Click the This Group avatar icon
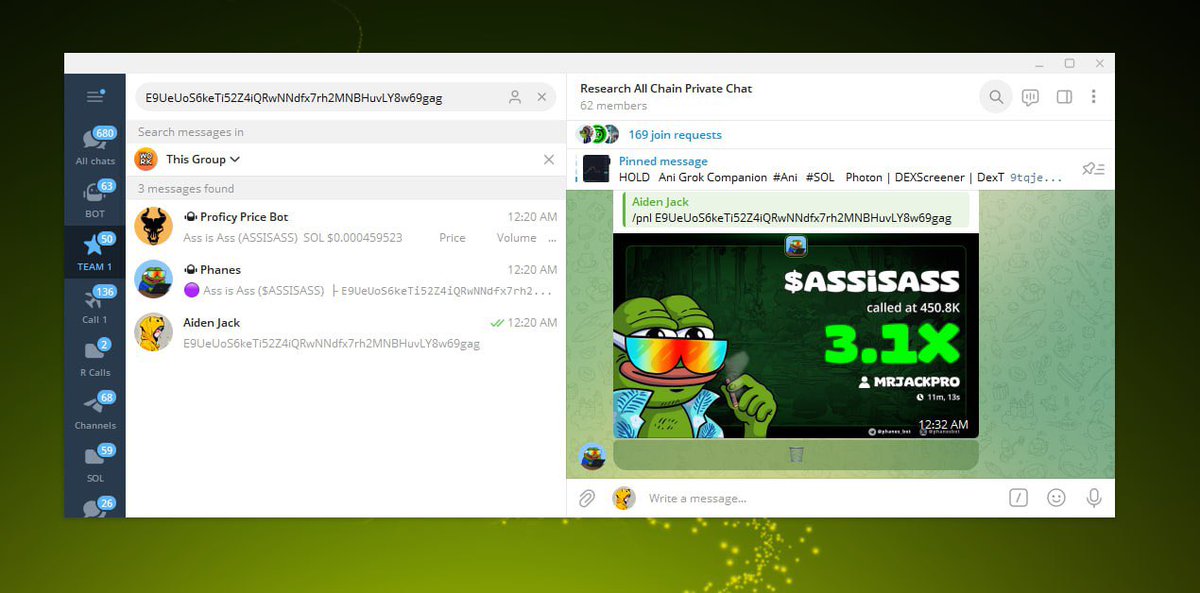Viewport: 1200px width, 593px height. 146,159
